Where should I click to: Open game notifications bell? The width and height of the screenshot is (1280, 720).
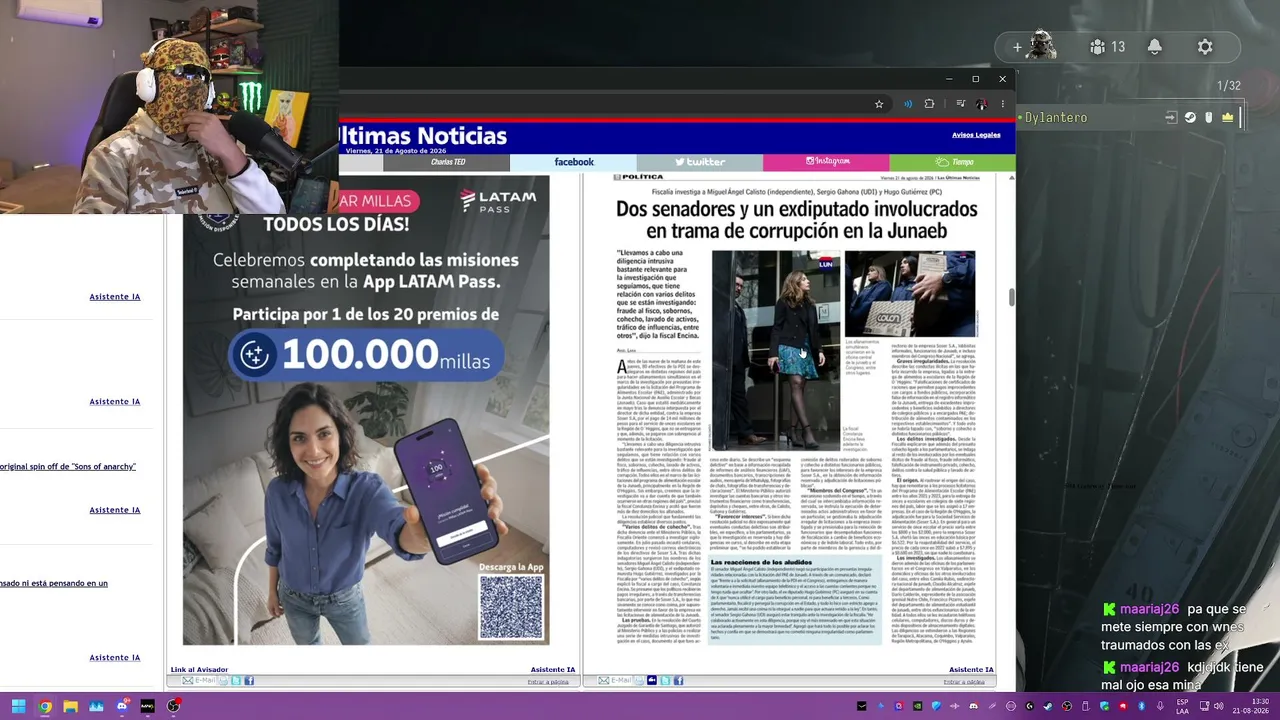point(1154,47)
